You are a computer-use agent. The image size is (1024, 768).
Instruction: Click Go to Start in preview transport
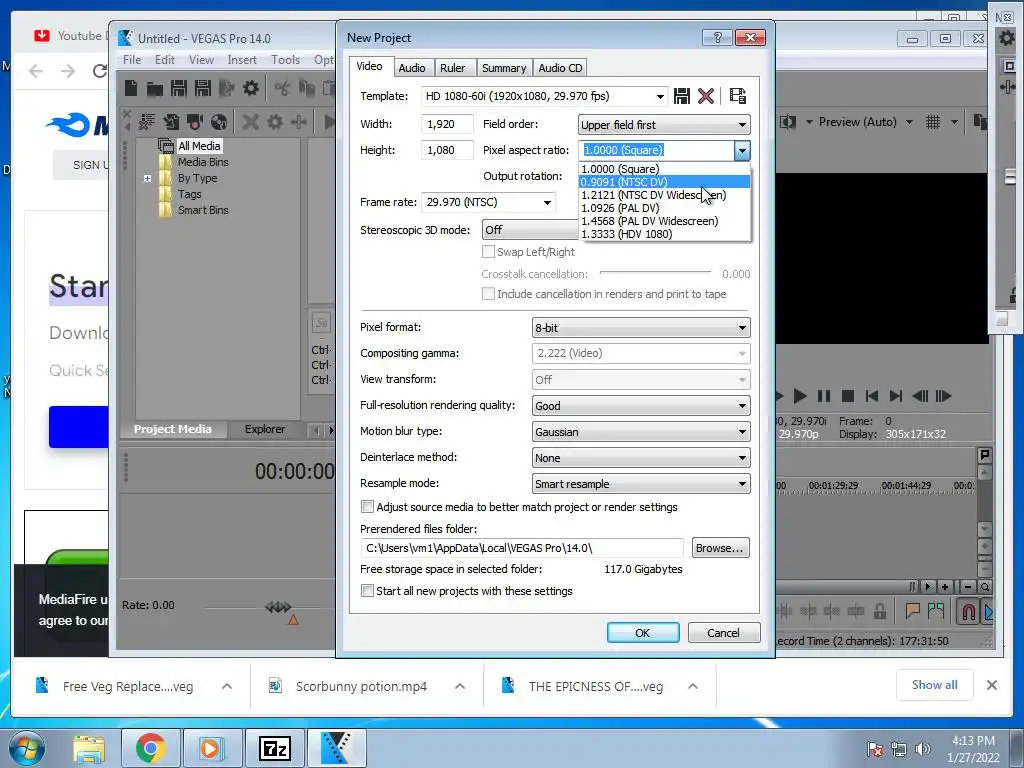point(872,396)
